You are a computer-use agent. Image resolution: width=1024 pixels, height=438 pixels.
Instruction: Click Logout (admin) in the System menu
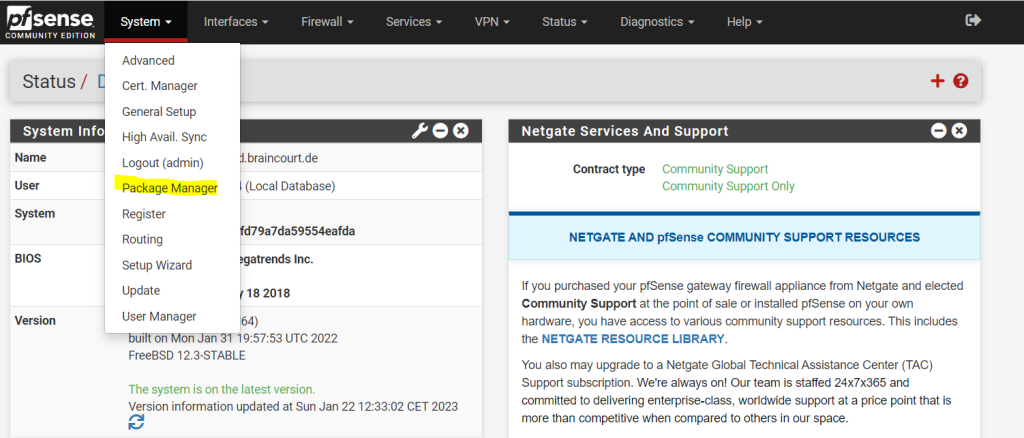[x=172, y=163]
